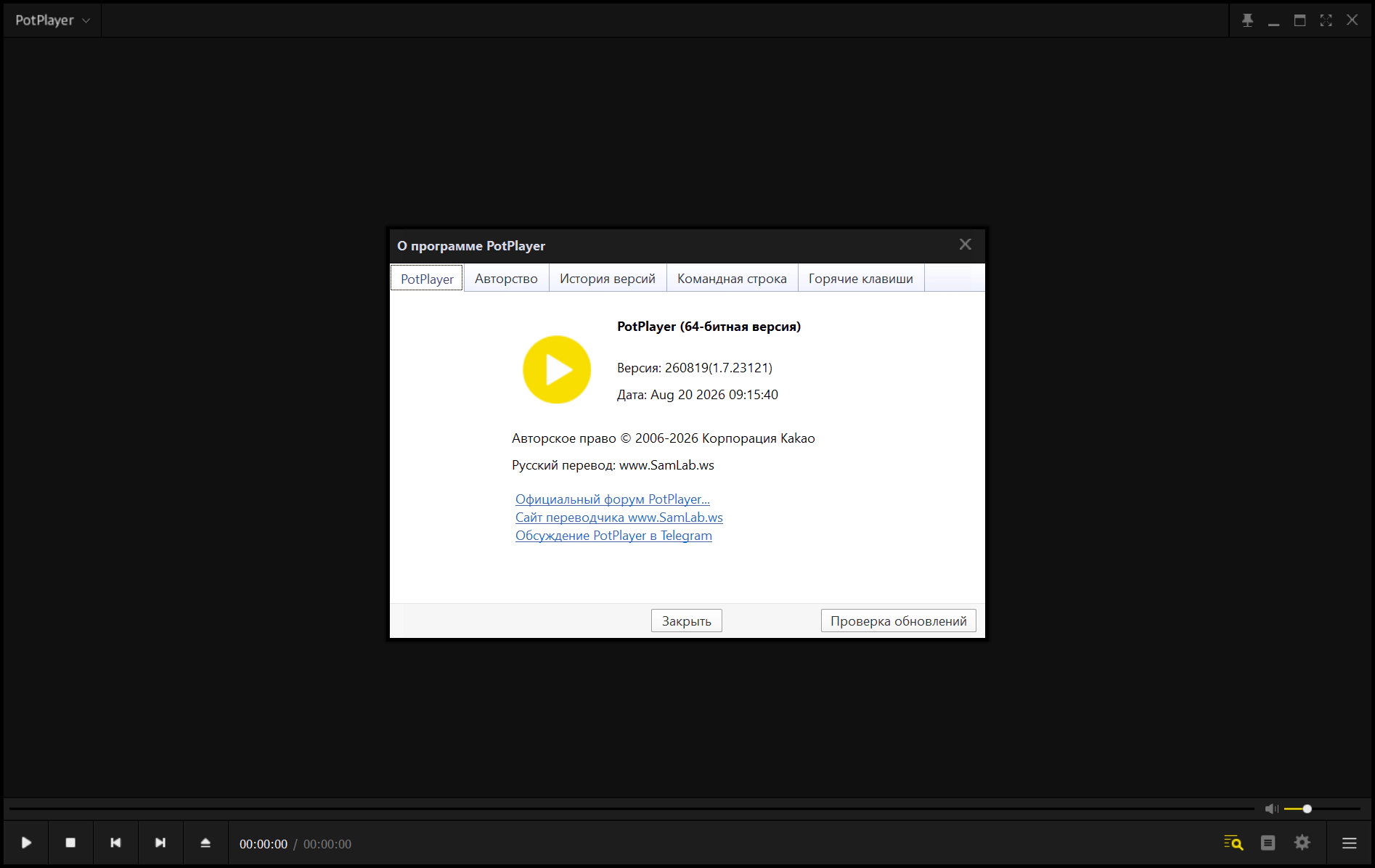Switch PotPlayer to fullscreen mode
Screen dimensions: 1375x868
tap(1326, 20)
